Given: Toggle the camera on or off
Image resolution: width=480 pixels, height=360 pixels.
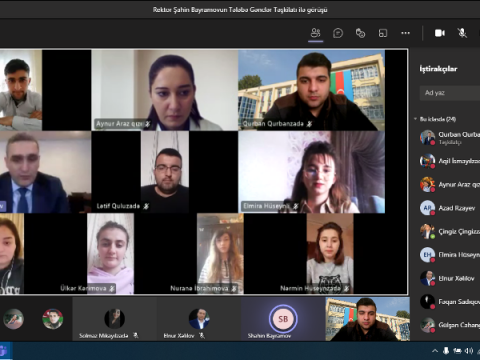Looking at the screenshot, I should pyautogui.click(x=440, y=33).
